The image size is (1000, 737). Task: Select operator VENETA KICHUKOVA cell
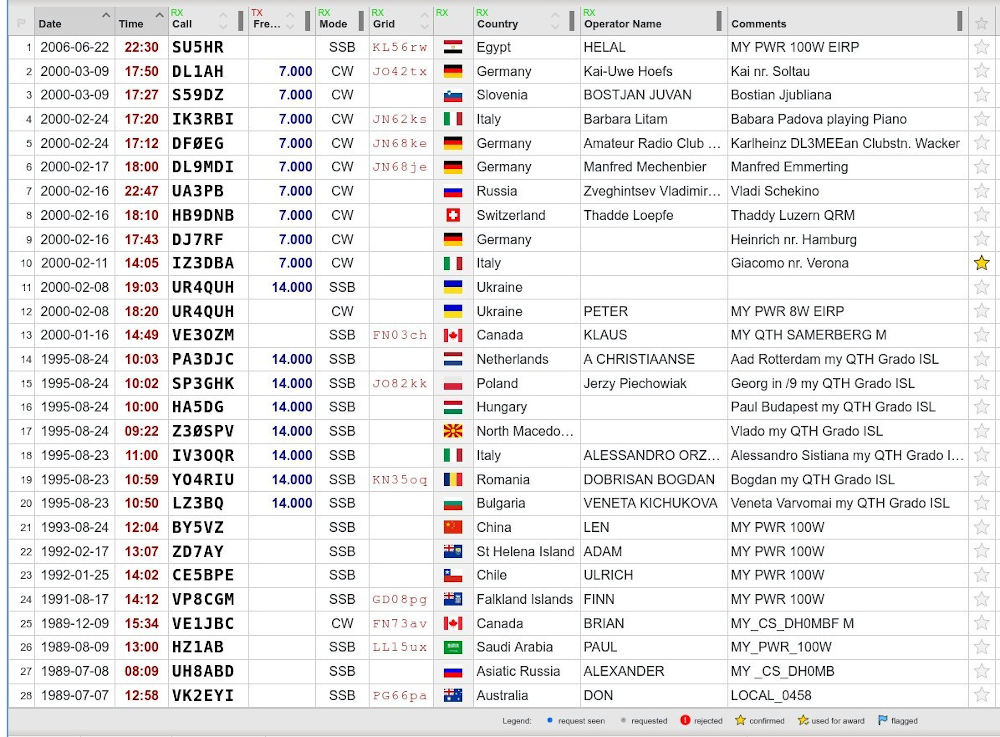(x=653, y=503)
